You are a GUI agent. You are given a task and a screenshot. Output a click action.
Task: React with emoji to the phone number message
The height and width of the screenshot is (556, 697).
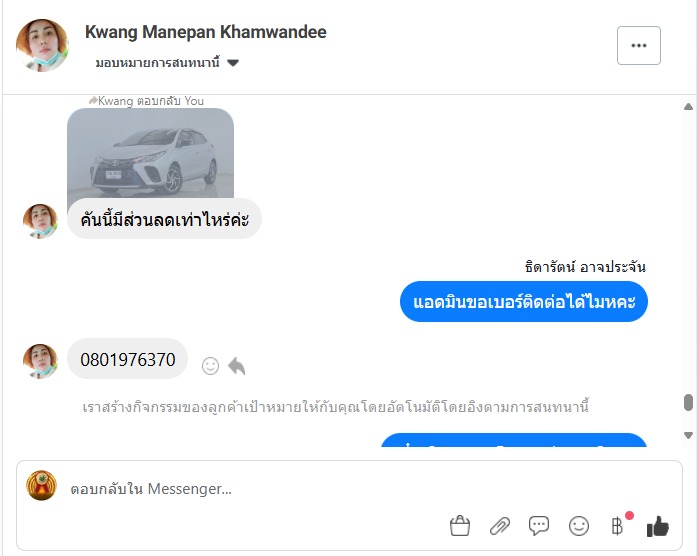(210, 366)
